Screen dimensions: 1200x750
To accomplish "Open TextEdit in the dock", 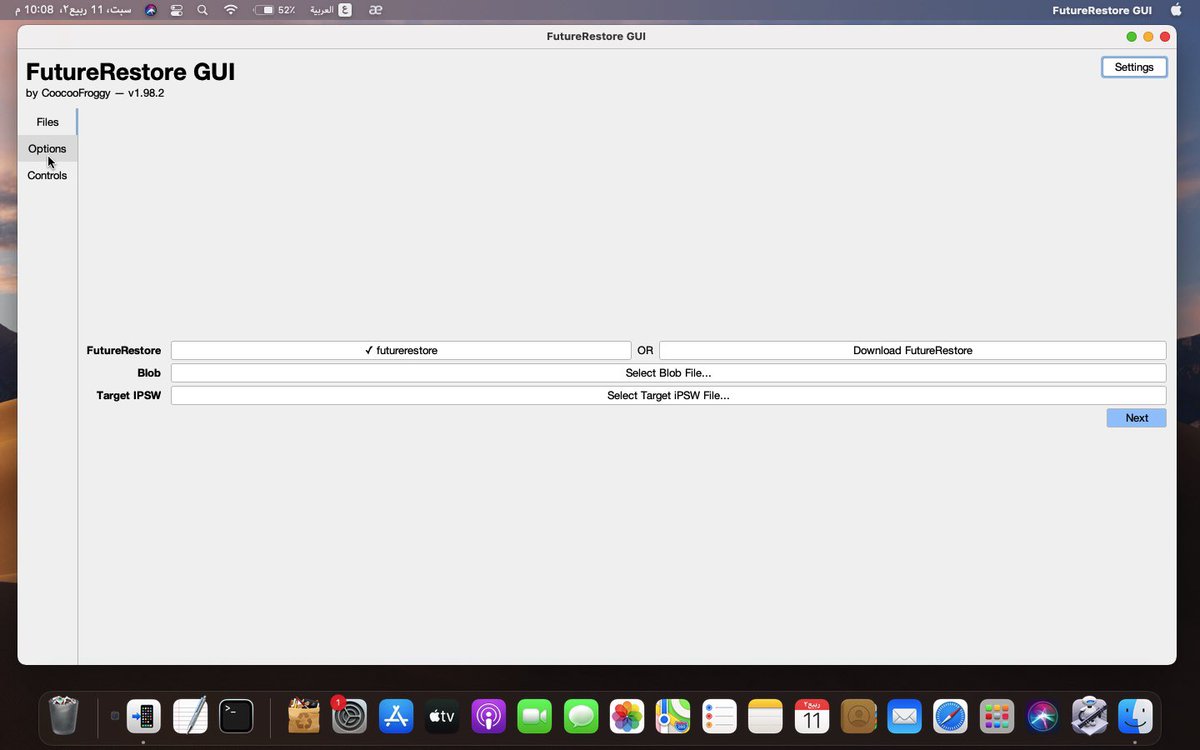I will tap(190, 716).
